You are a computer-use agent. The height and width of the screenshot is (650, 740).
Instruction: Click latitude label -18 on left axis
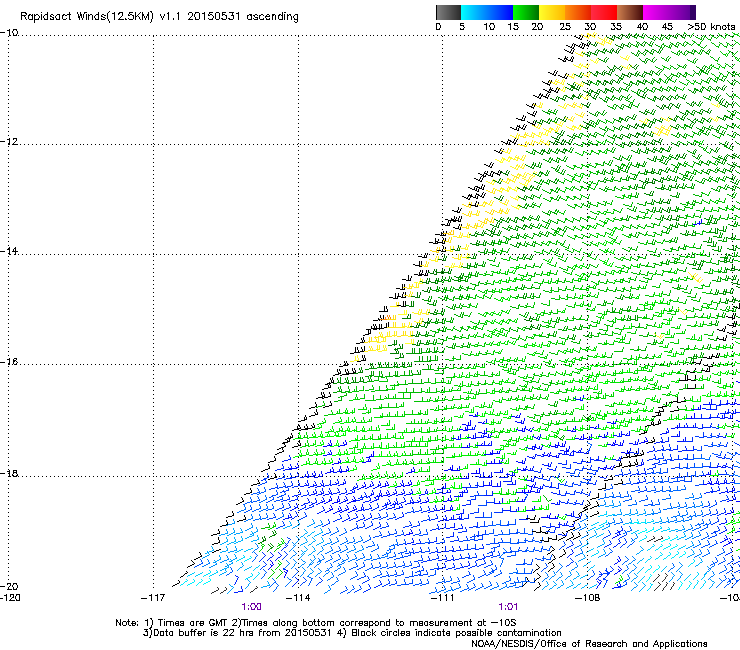(x=9, y=473)
